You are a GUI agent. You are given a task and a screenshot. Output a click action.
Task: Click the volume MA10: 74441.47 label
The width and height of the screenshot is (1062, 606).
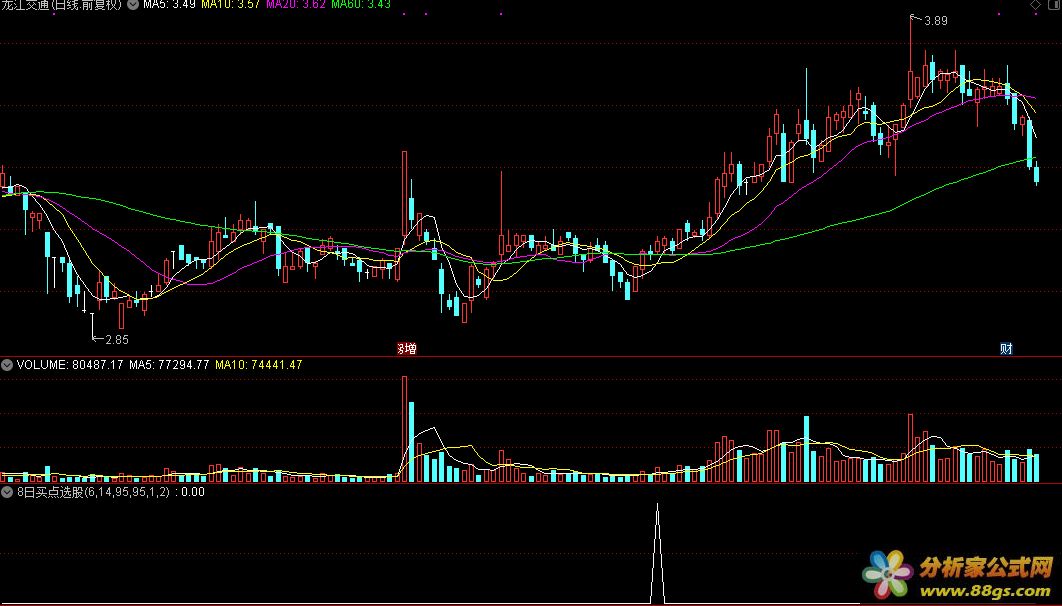259,365
